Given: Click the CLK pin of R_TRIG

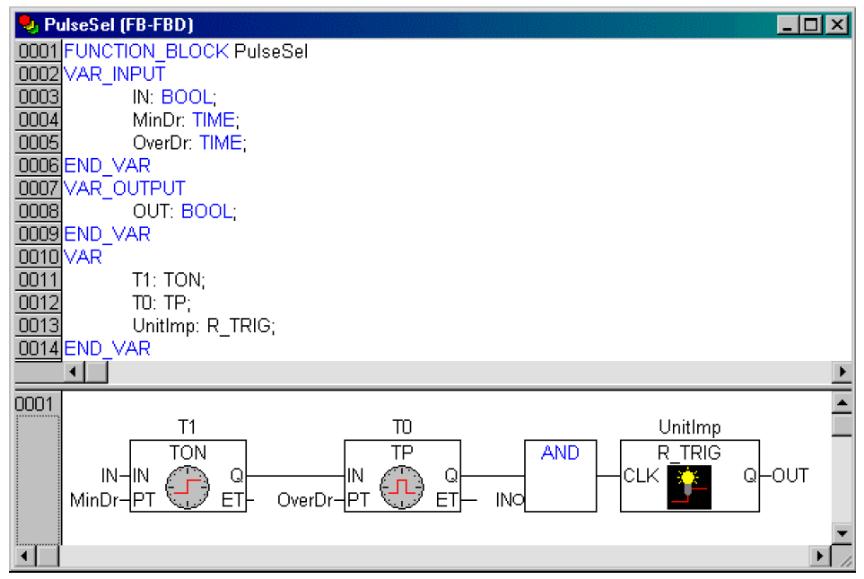Looking at the screenshot, I should [640, 475].
